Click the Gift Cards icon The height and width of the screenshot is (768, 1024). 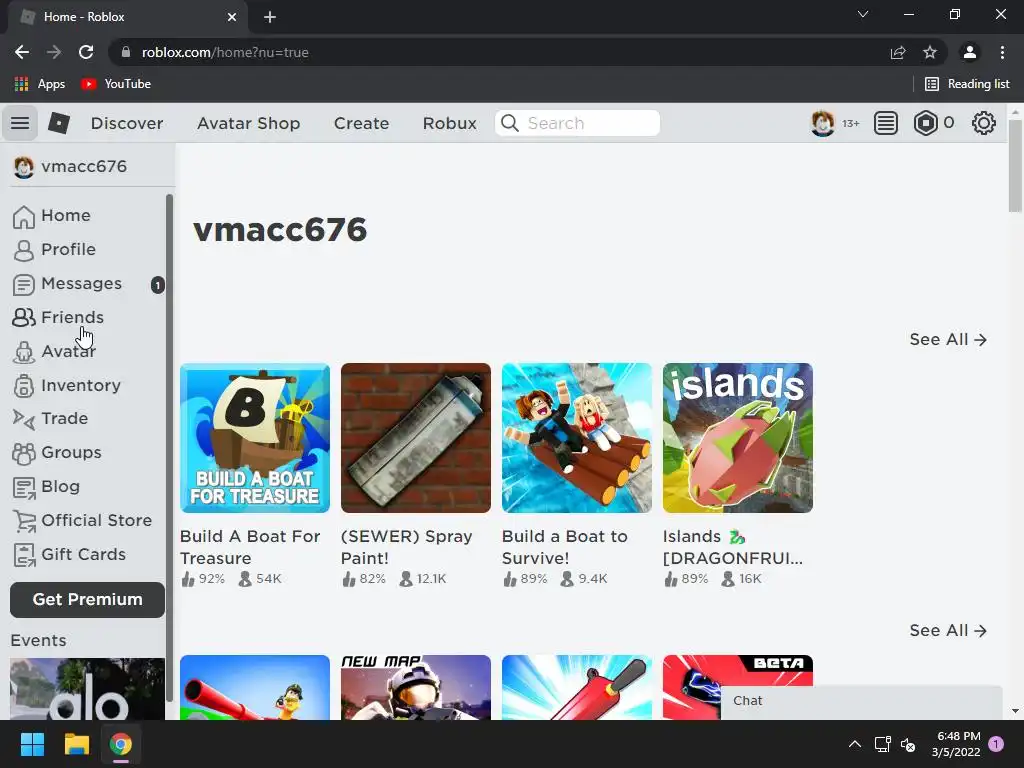point(24,555)
